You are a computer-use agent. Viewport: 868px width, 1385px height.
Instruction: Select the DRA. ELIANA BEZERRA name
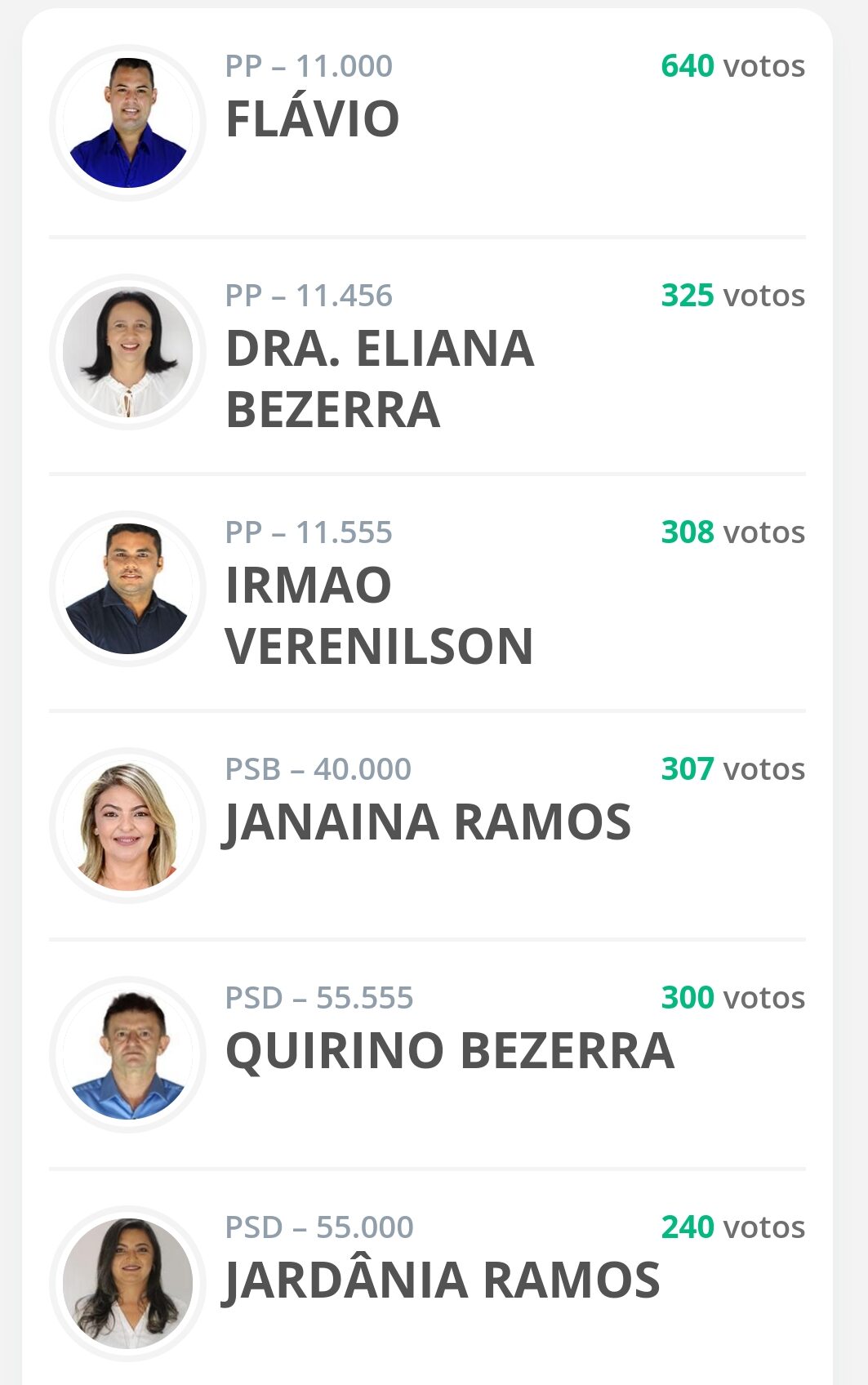click(x=381, y=379)
